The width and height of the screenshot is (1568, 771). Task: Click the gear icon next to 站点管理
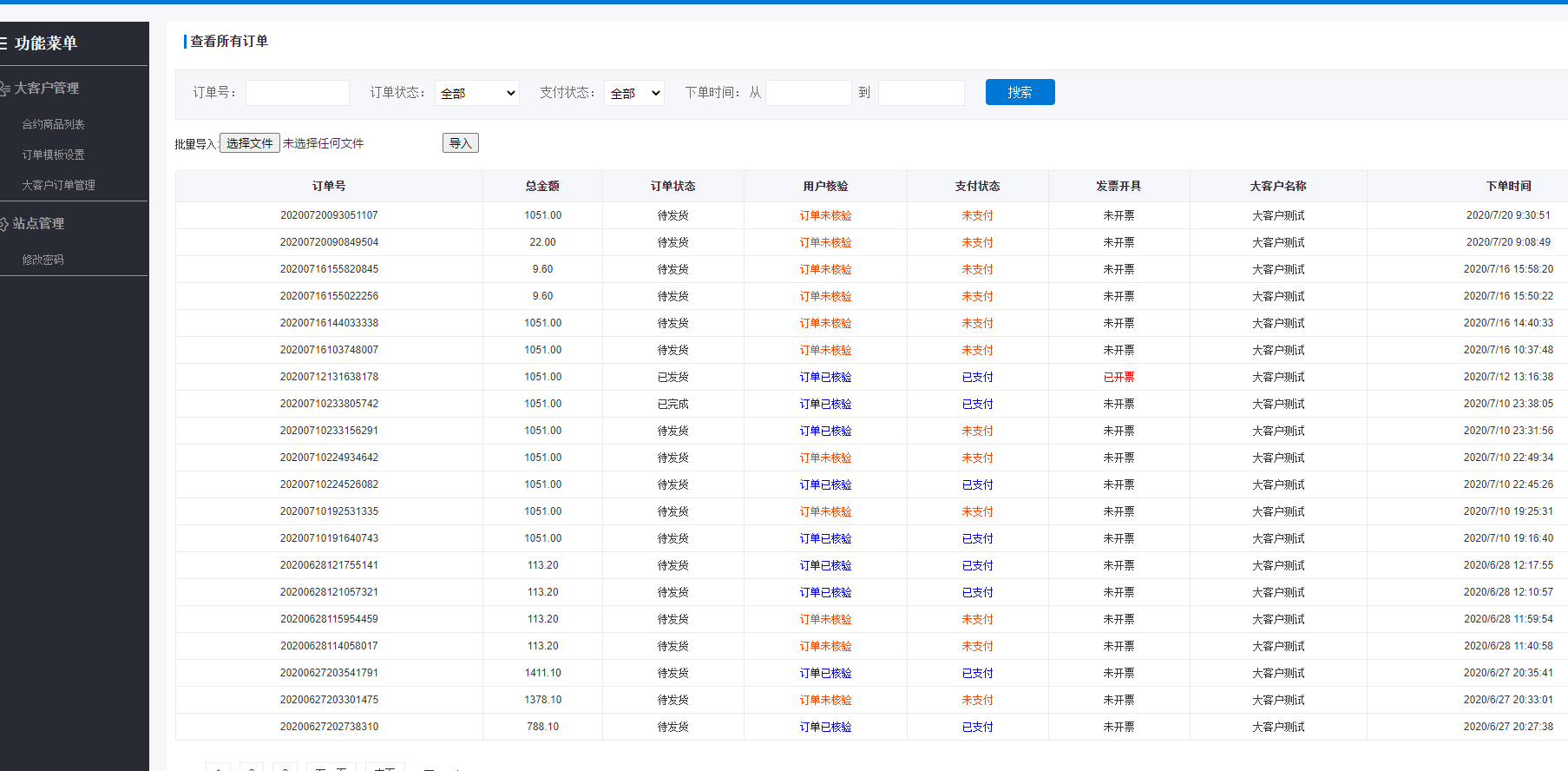pos(4,224)
